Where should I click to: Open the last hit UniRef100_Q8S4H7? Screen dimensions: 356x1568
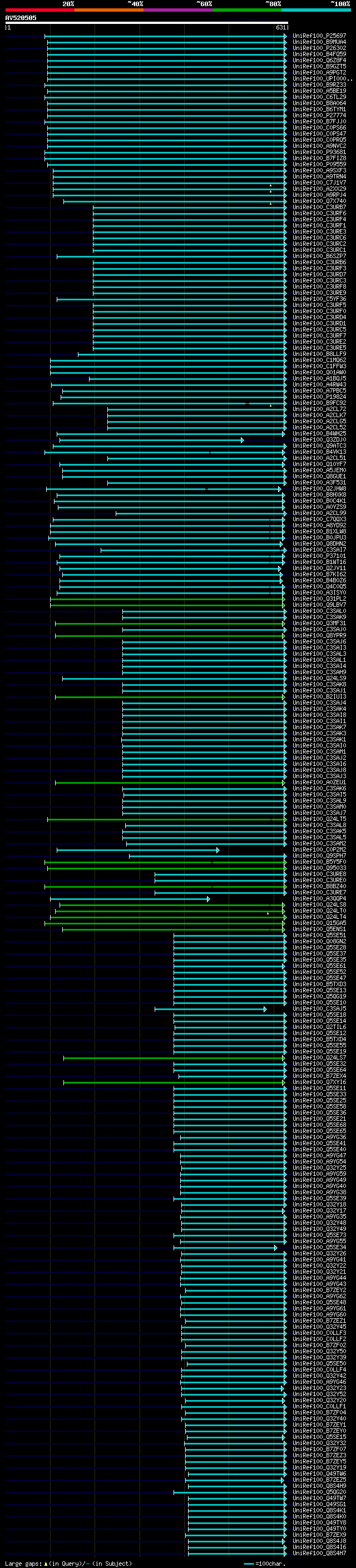[x=319, y=1554]
